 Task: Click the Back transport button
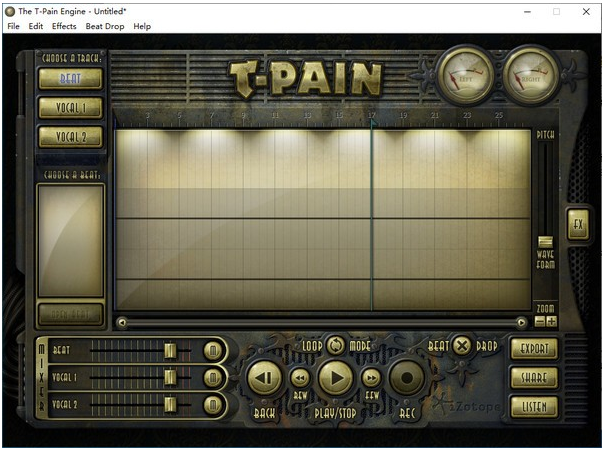click(x=265, y=378)
